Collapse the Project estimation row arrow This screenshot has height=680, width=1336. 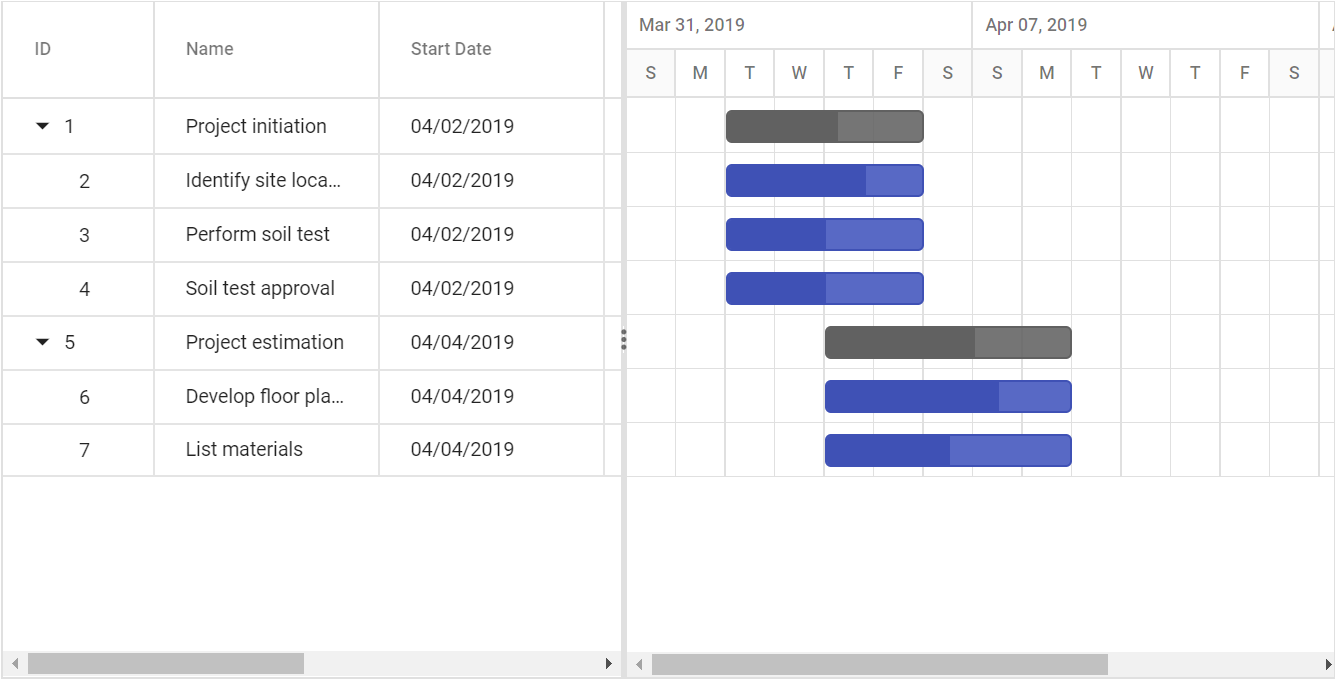[x=42, y=342]
